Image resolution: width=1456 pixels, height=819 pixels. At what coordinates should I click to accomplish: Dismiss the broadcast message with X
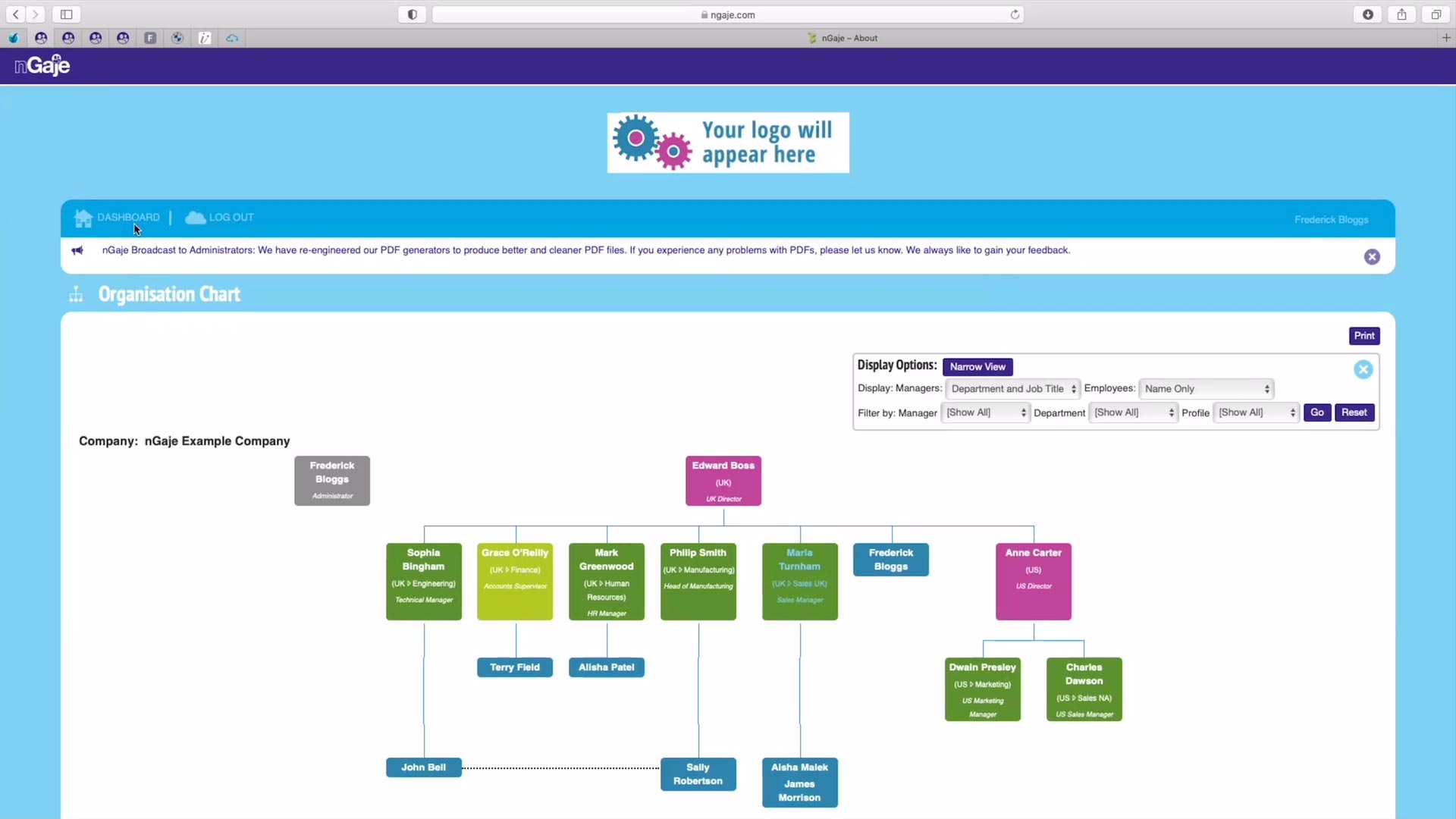pyautogui.click(x=1372, y=257)
